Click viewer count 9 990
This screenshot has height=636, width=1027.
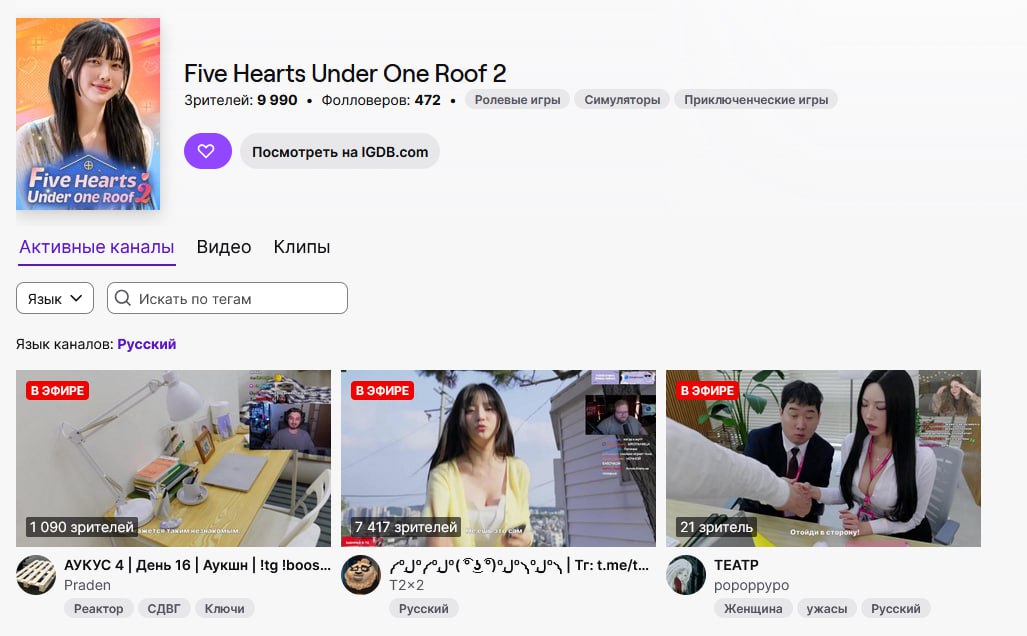[277, 100]
